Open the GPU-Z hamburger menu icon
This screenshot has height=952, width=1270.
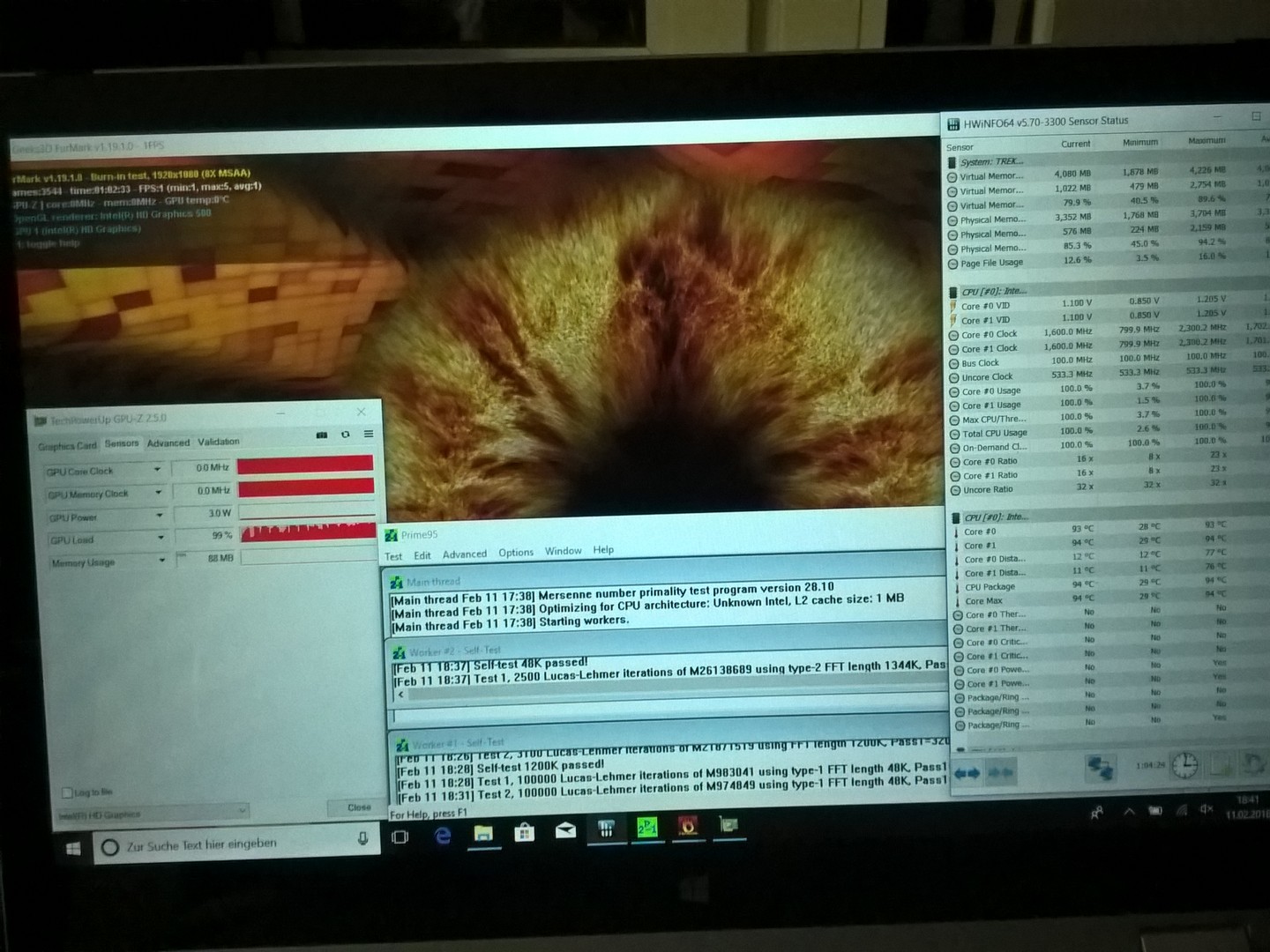(369, 435)
